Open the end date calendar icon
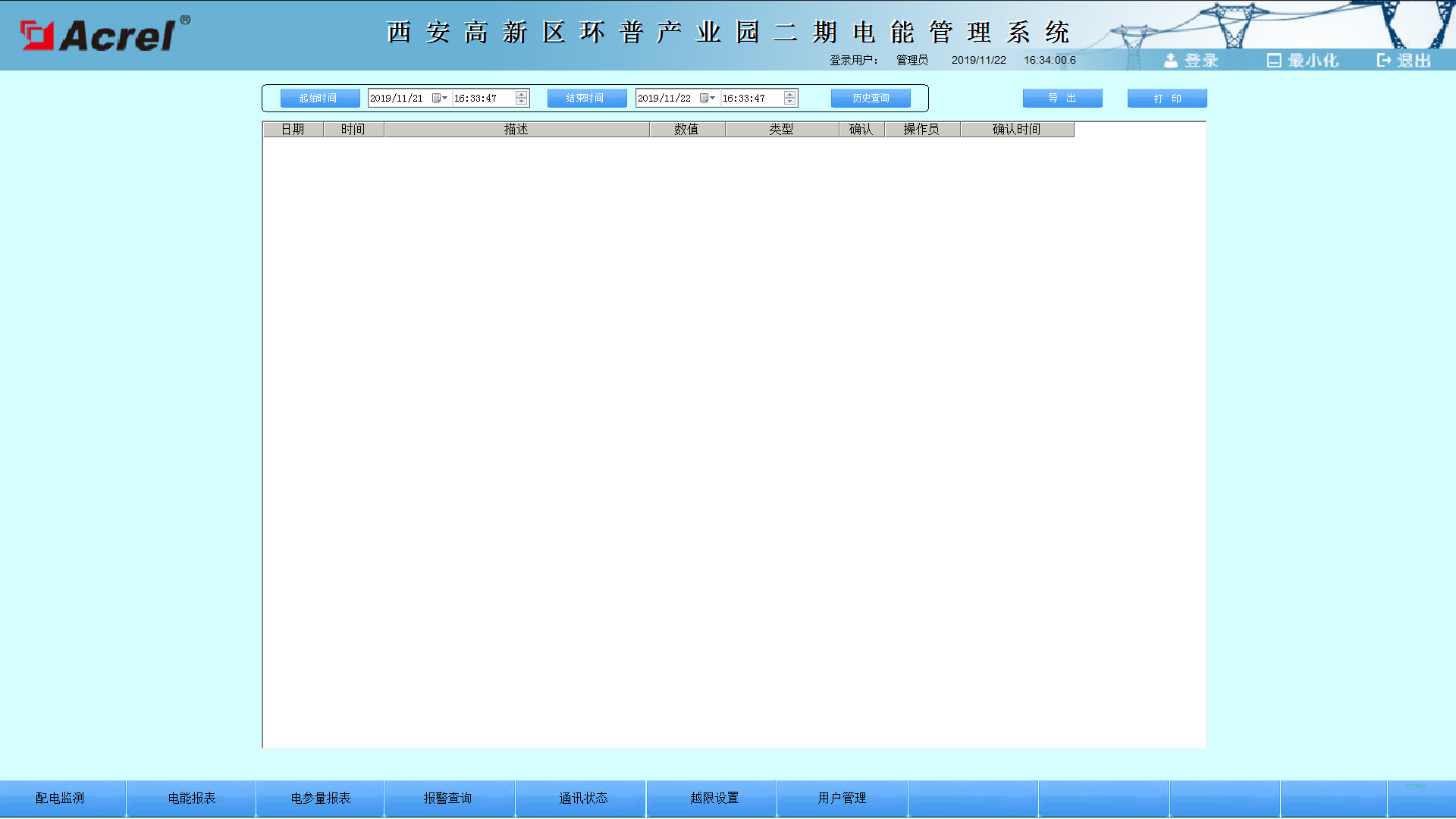The height and width of the screenshot is (819, 1456). (704, 98)
